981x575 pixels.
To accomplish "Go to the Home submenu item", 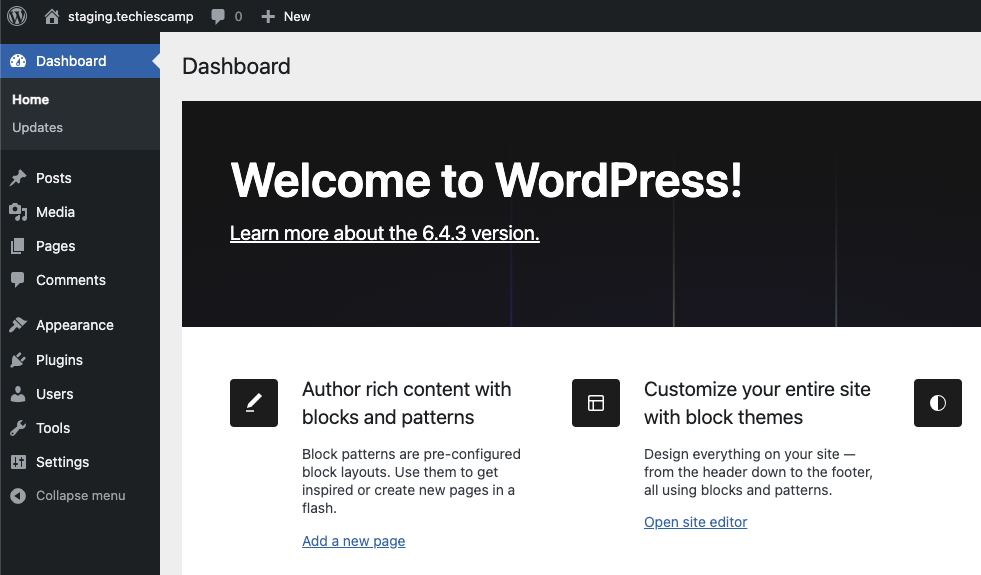I will point(30,99).
